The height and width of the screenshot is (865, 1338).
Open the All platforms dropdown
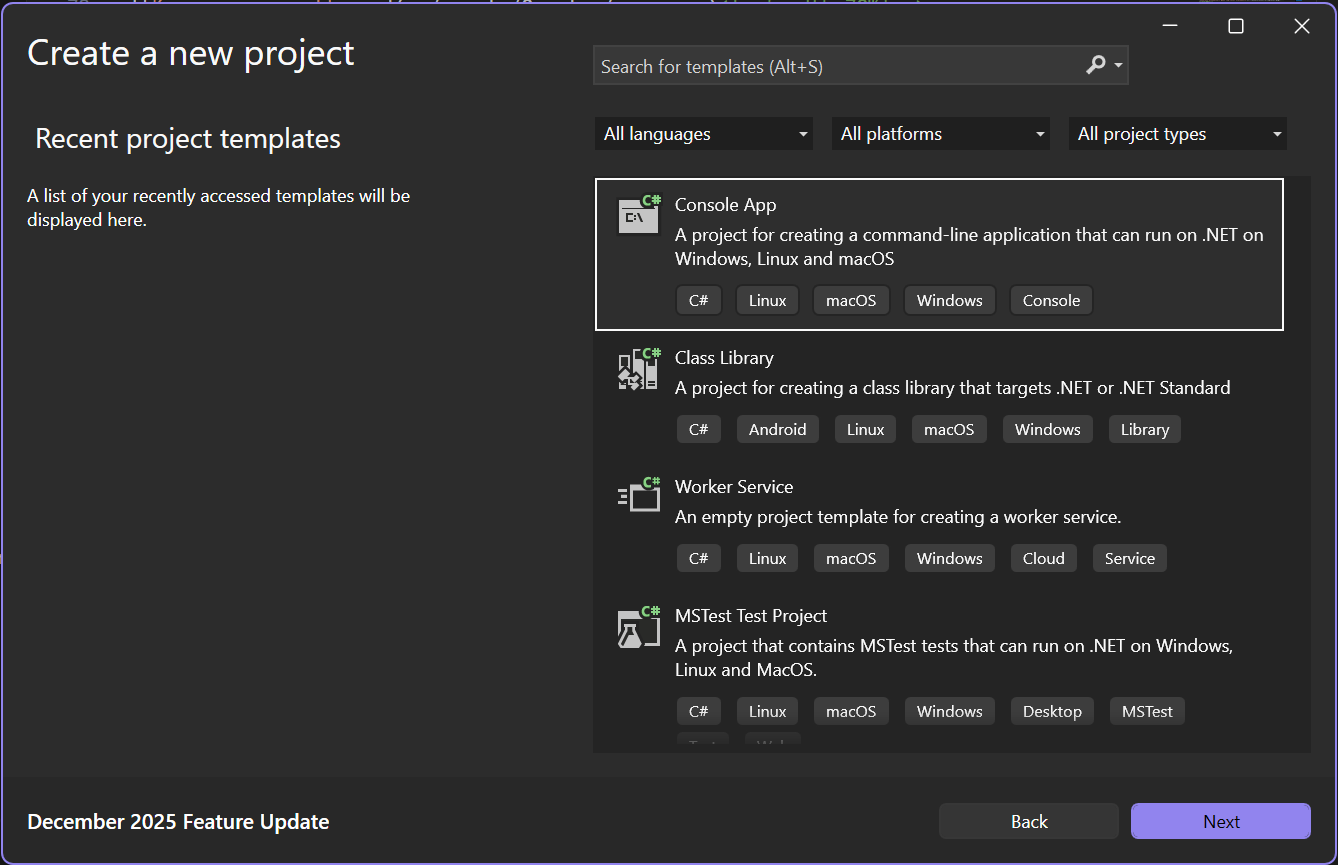(941, 134)
